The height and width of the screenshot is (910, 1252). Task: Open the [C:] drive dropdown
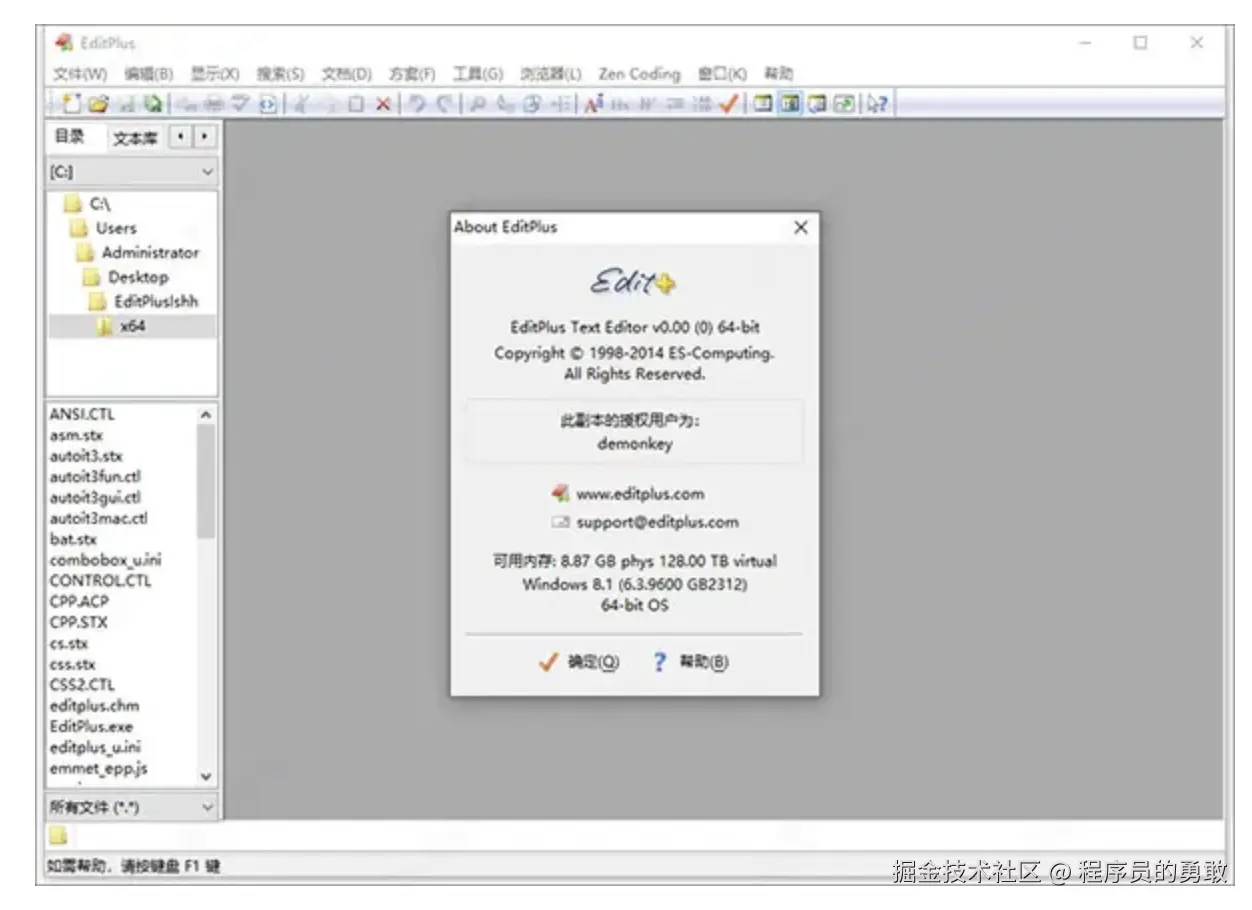(132, 171)
